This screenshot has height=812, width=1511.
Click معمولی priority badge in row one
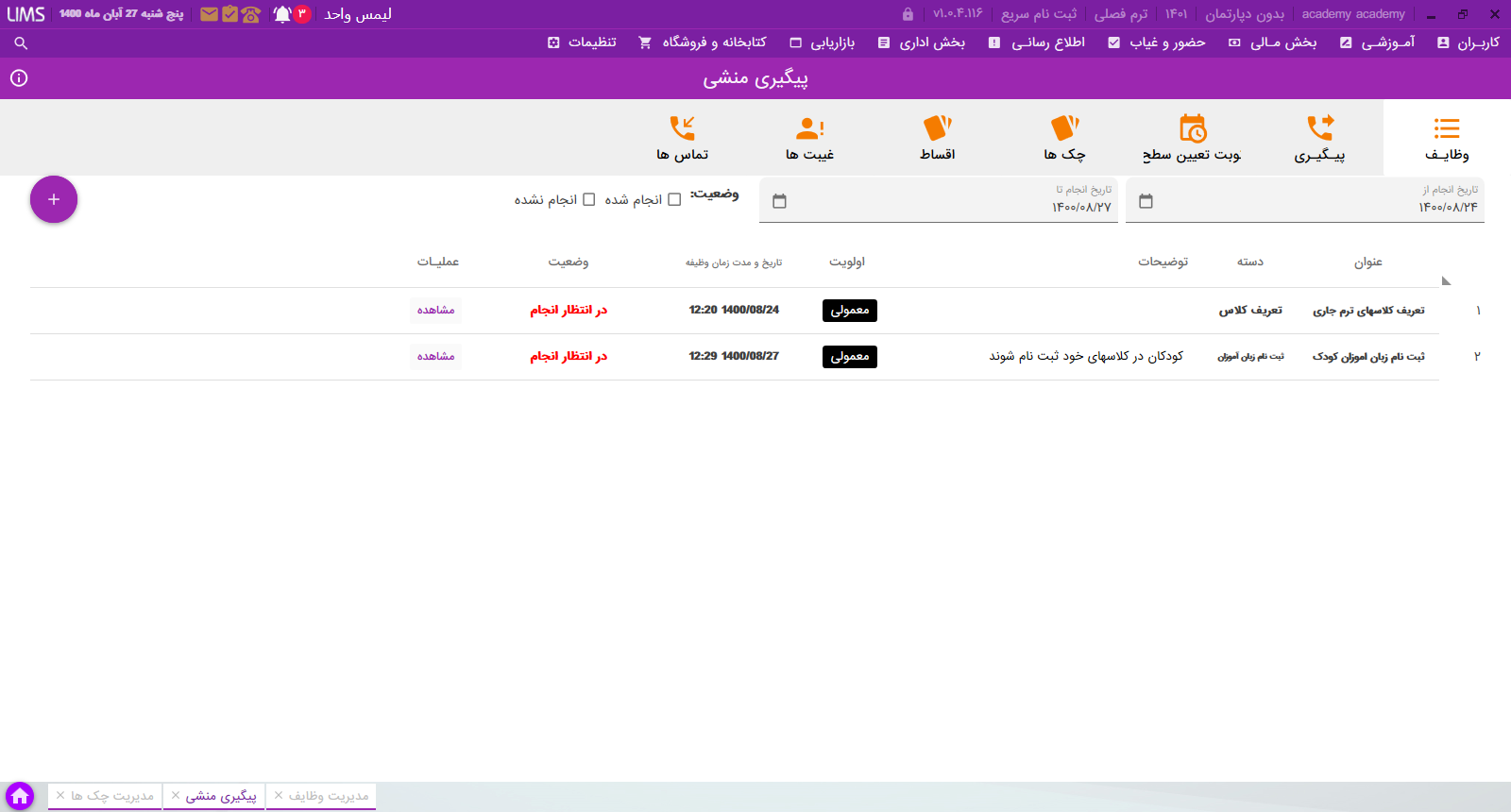tap(850, 311)
